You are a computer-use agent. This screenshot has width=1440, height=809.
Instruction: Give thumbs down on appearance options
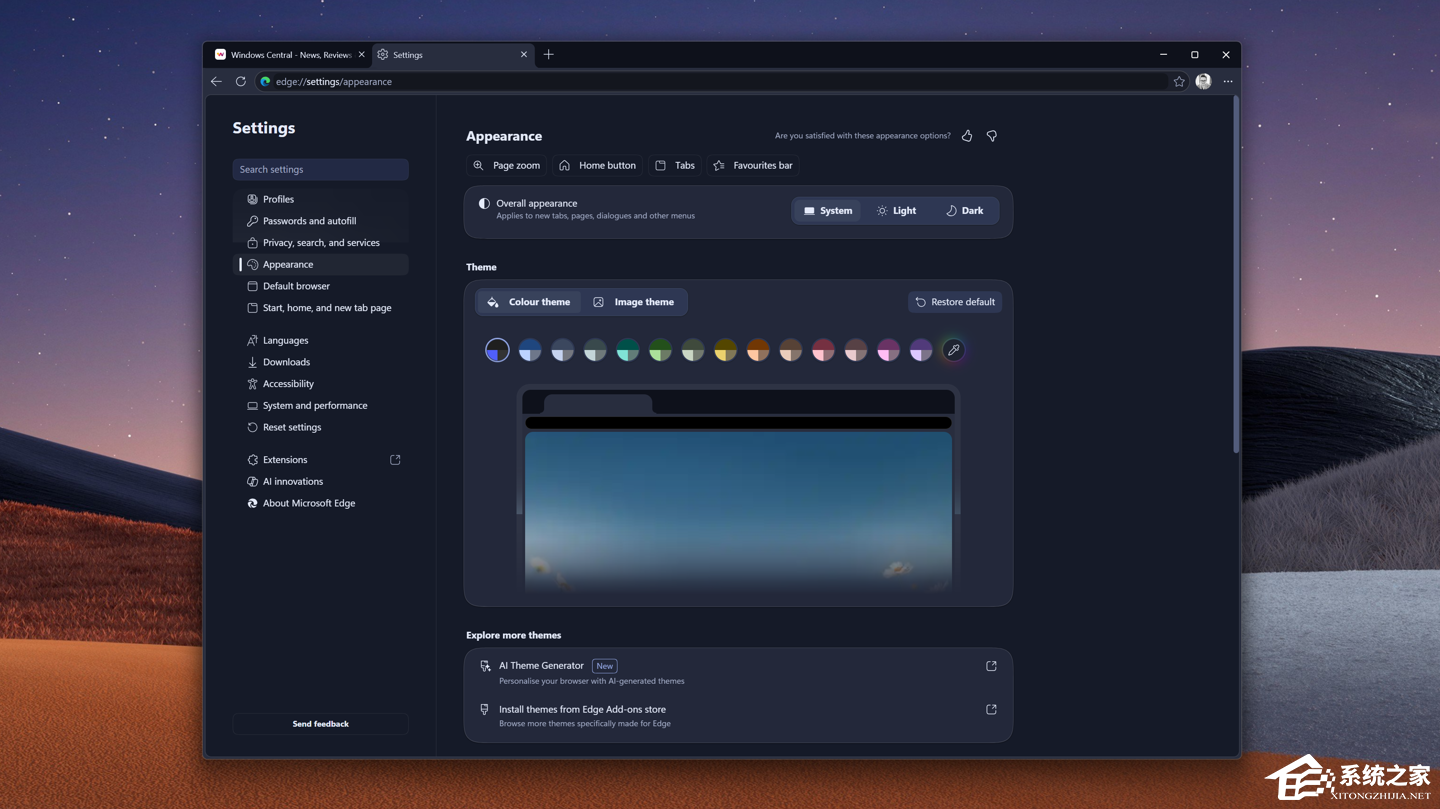[x=992, y=136]
